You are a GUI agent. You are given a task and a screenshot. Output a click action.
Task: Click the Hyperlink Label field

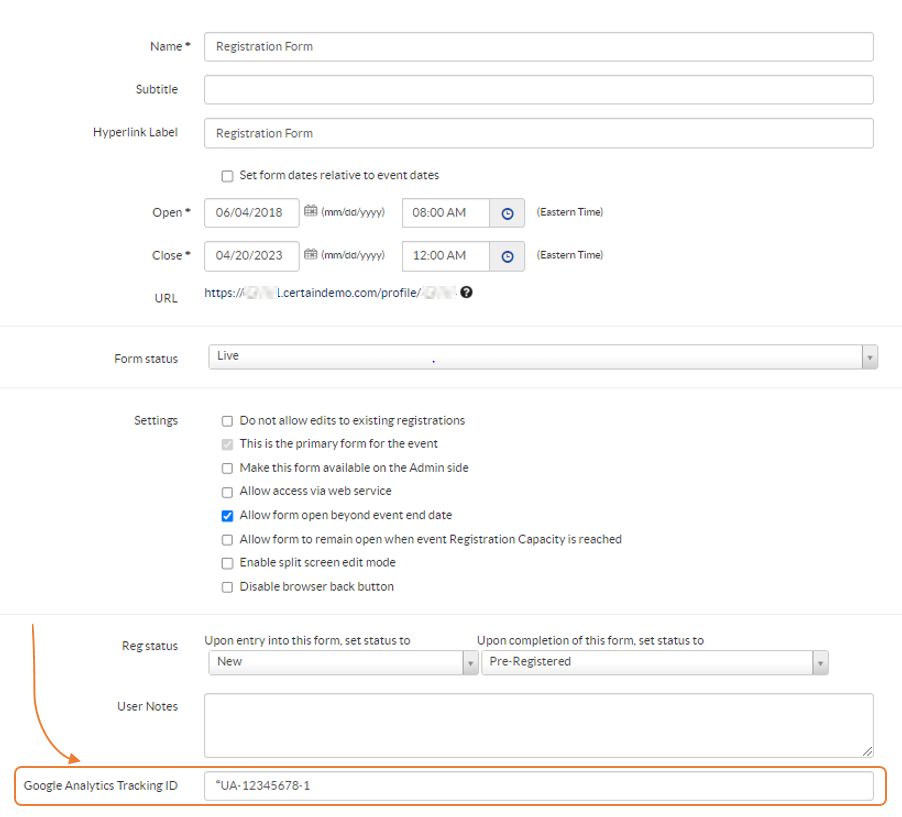click(x=538, y=133)
